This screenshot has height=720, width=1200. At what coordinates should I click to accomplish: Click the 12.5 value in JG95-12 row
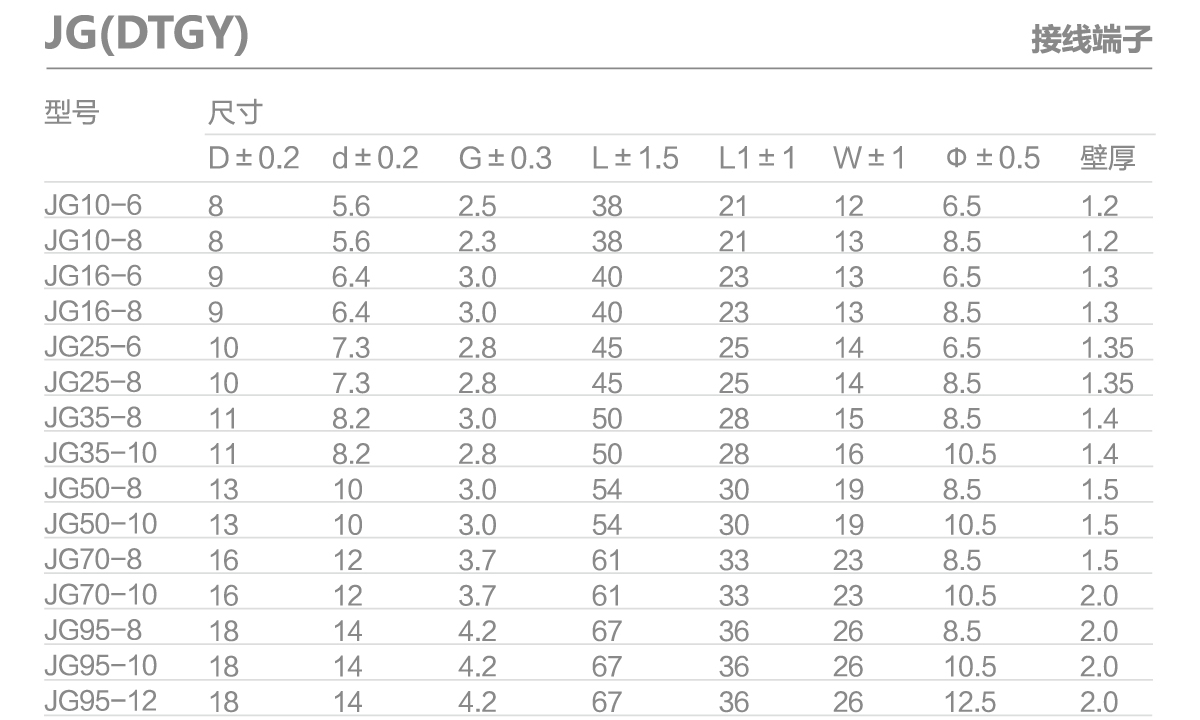click(x=970, y=702)
